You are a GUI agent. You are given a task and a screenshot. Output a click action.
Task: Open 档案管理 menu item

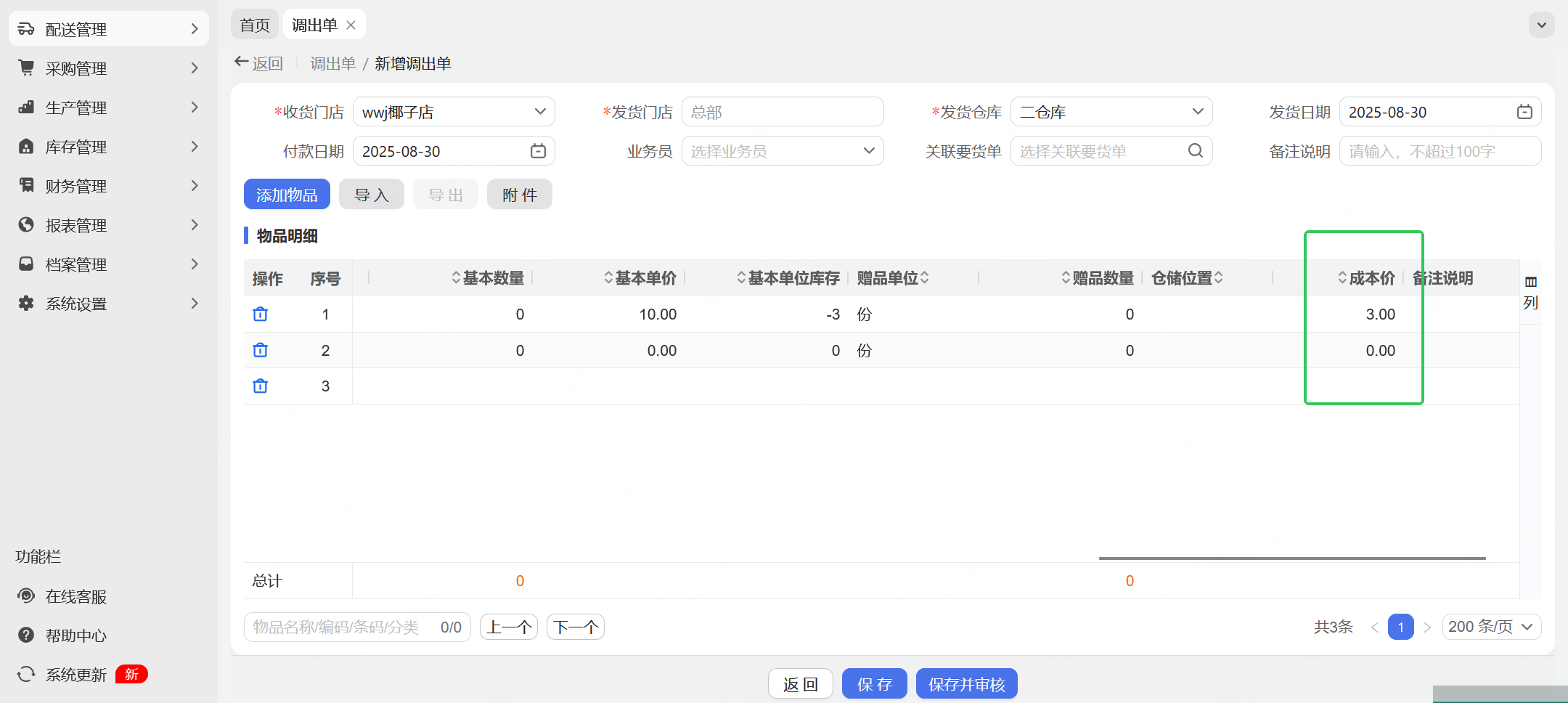click(109, 264)
